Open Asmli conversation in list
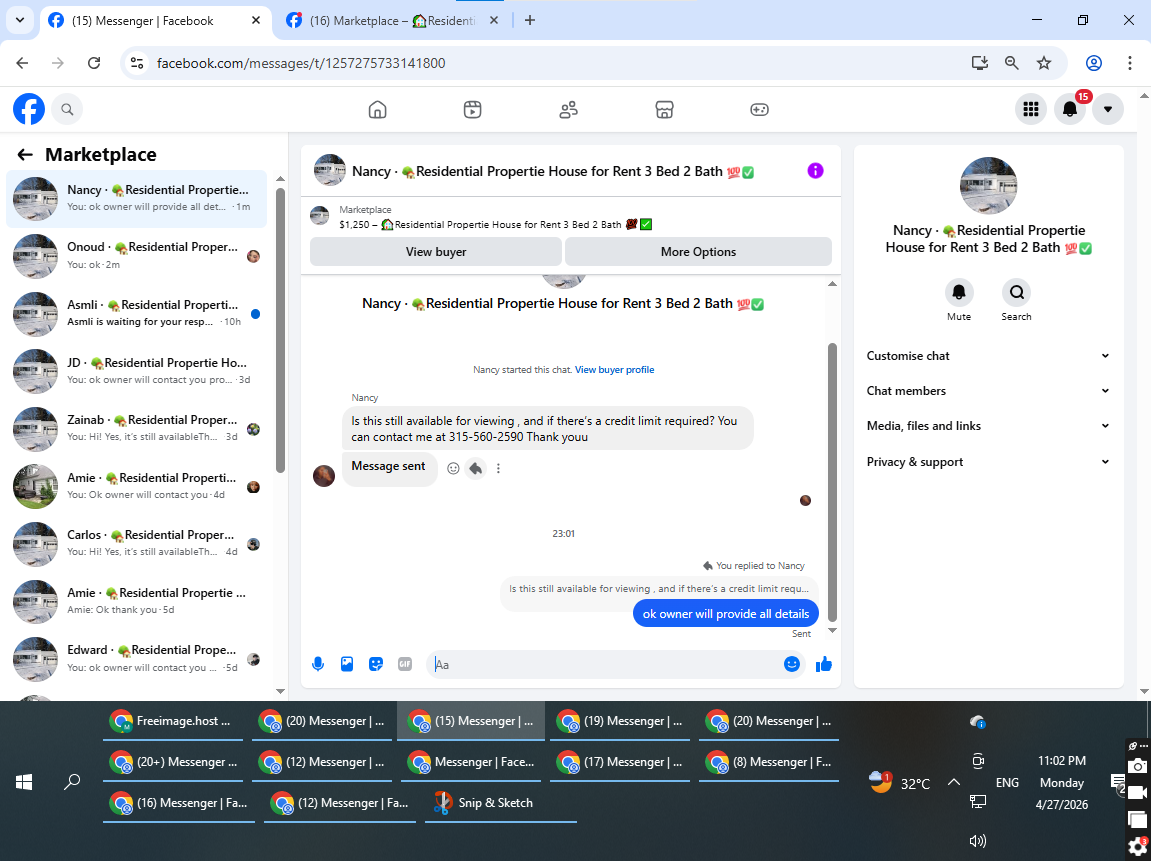 137,313
